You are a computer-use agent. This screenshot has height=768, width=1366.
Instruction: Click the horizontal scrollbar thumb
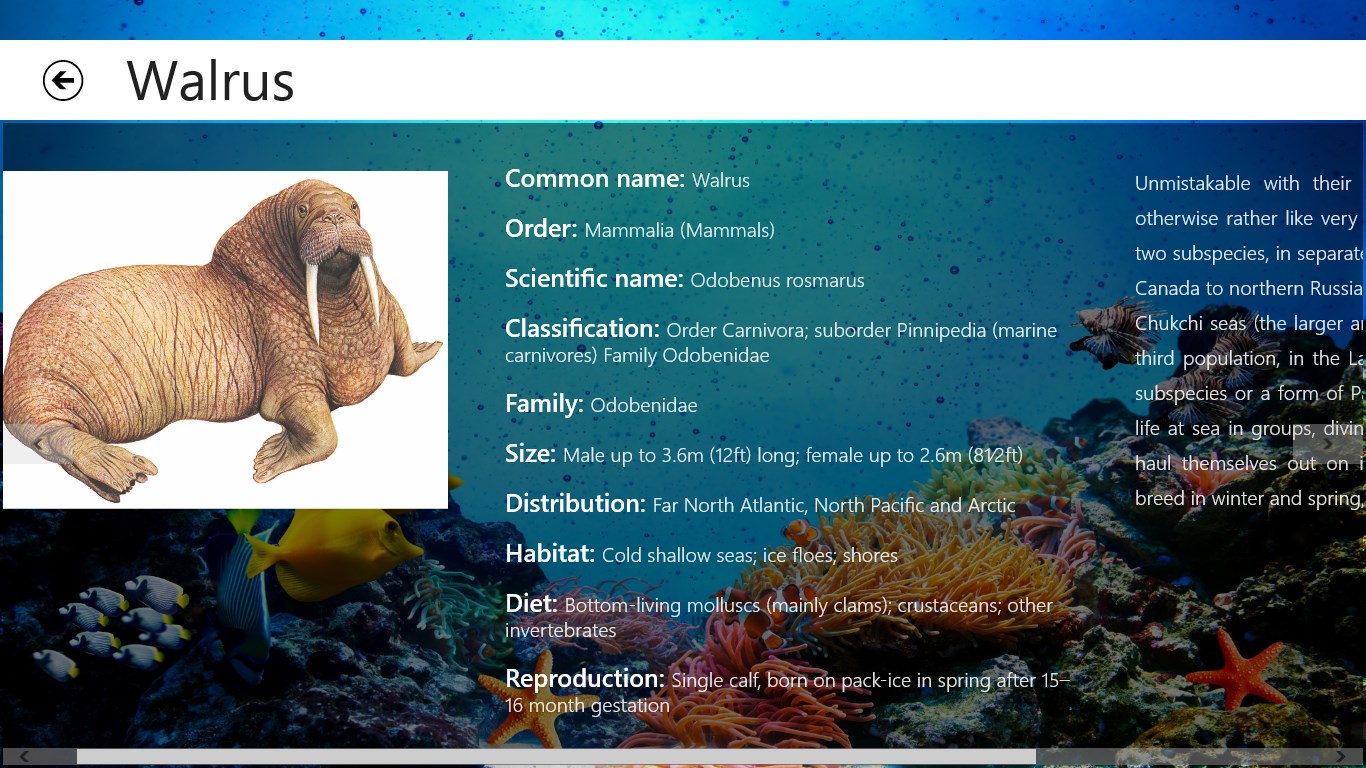[555, 757]
